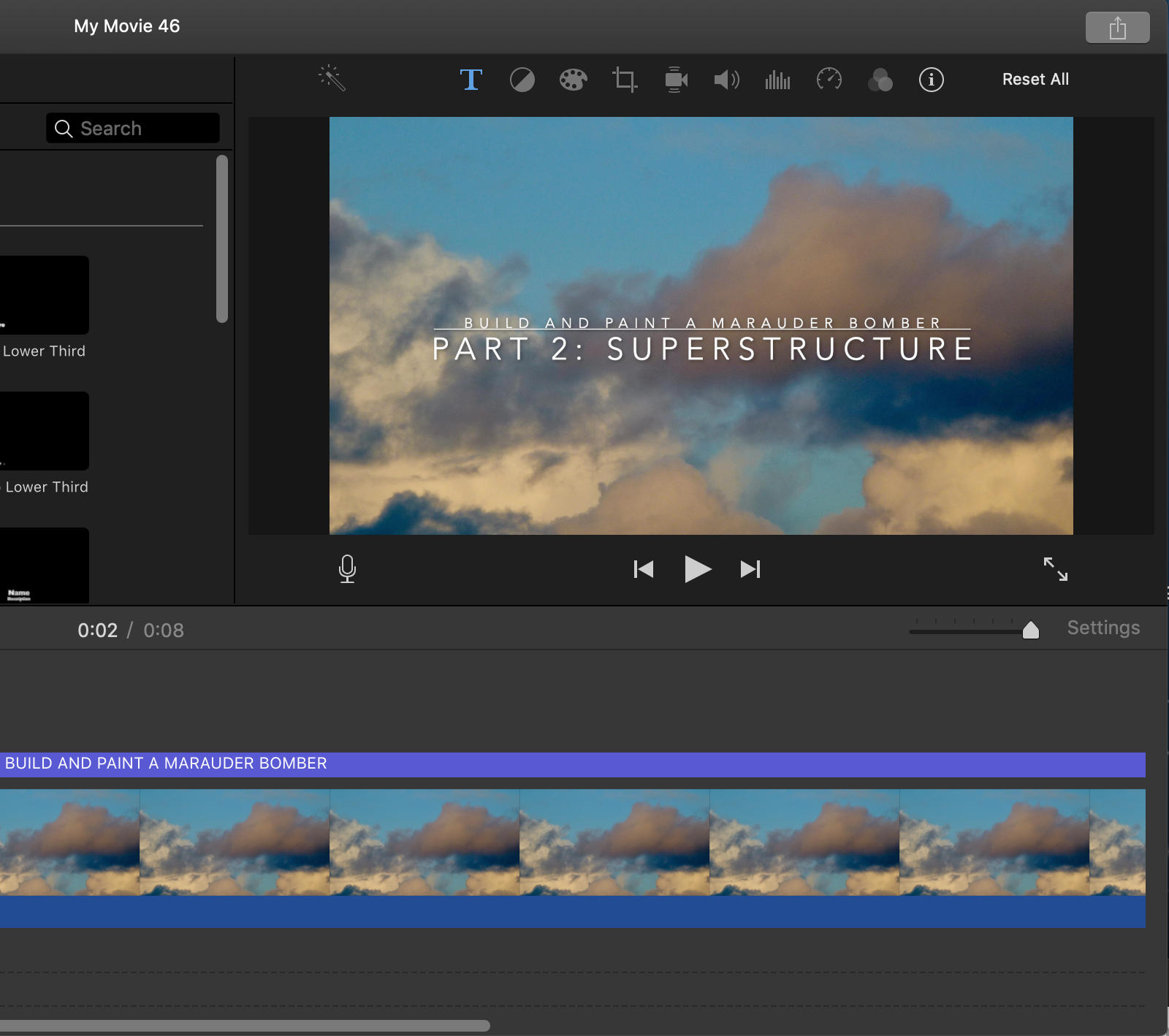This screenshot has height=1036, width=1169.
Task: Show the clip information panel
Action: pyautogui.click(x=932, y=80)
